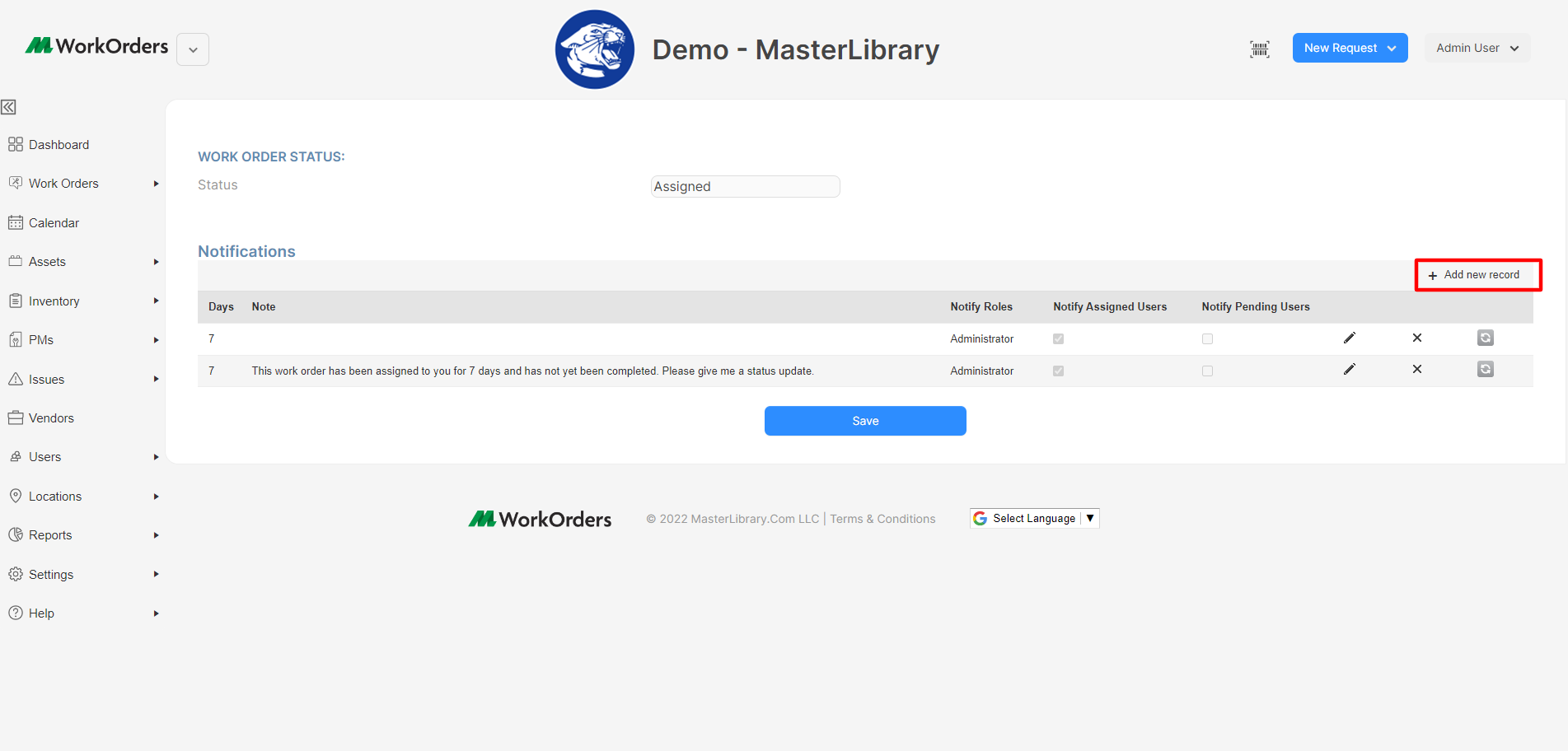The width and height of the screenshot is (1568, 751).
Task: Click the Settings gear icon
Action: [x=16, y=574]
